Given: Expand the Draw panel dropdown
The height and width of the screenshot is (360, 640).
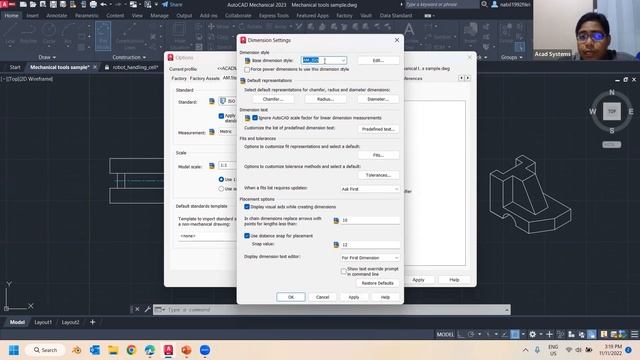Looking at the screenshot, I should pyautogui.click(x=47, y=58).
